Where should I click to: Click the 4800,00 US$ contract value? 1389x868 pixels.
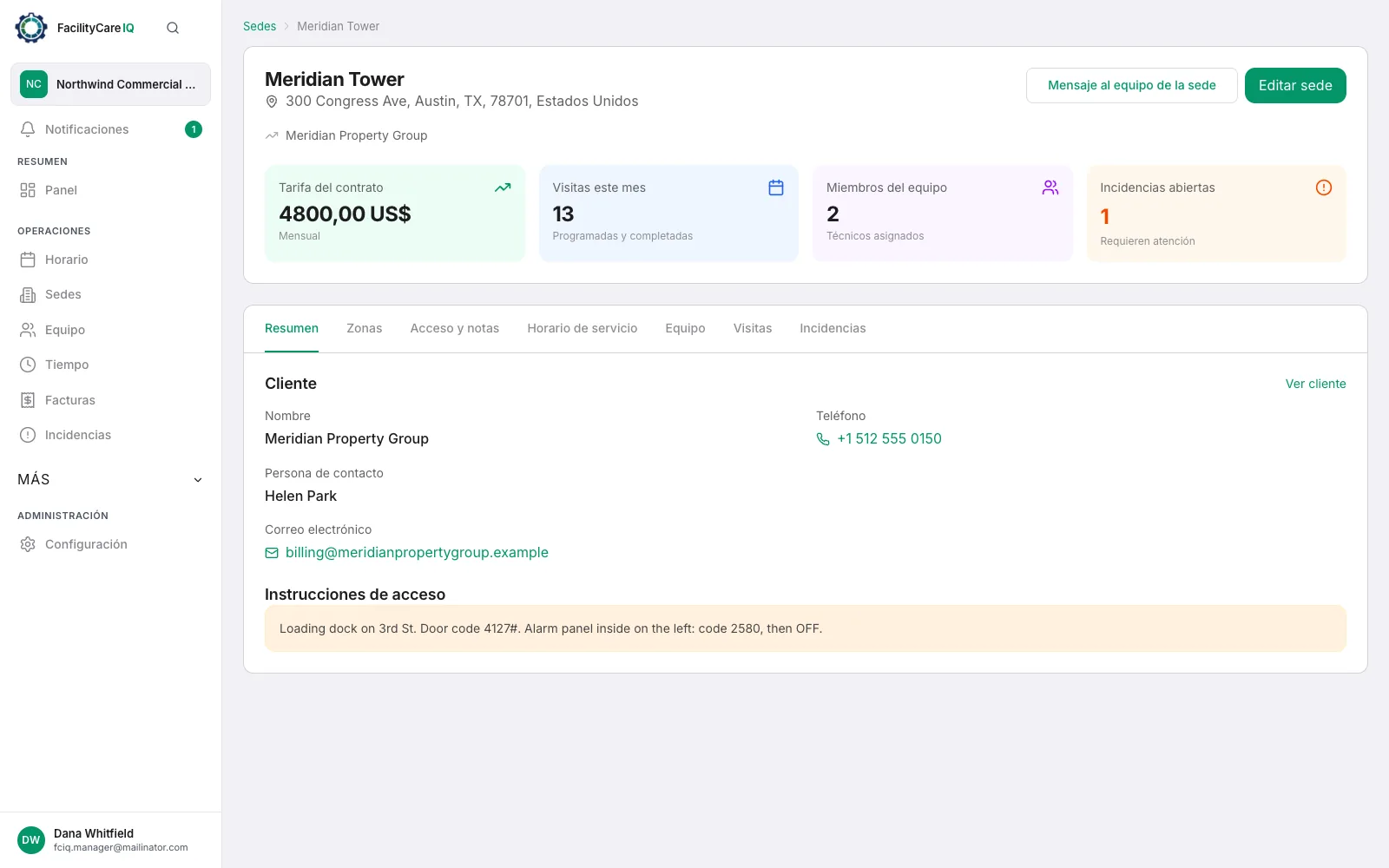point(345,214)
